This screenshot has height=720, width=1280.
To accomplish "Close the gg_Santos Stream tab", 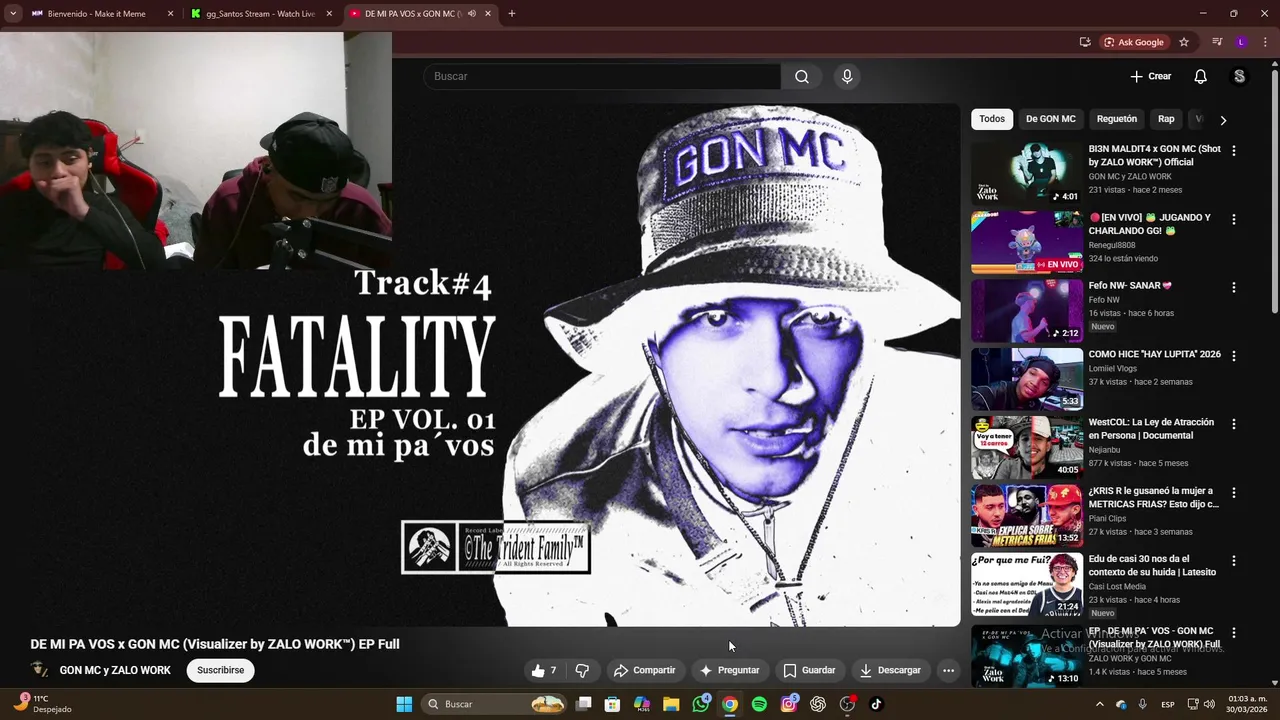I will [329, 14].
